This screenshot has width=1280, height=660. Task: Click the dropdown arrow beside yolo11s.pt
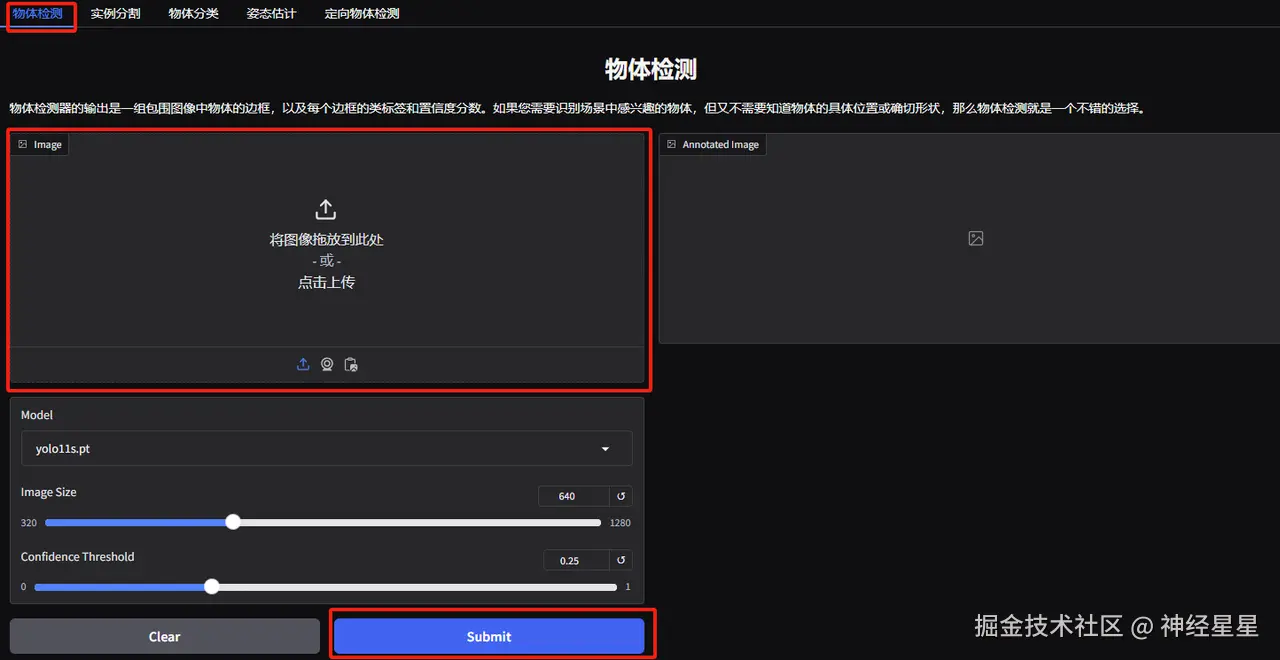[x=605, y=448]
